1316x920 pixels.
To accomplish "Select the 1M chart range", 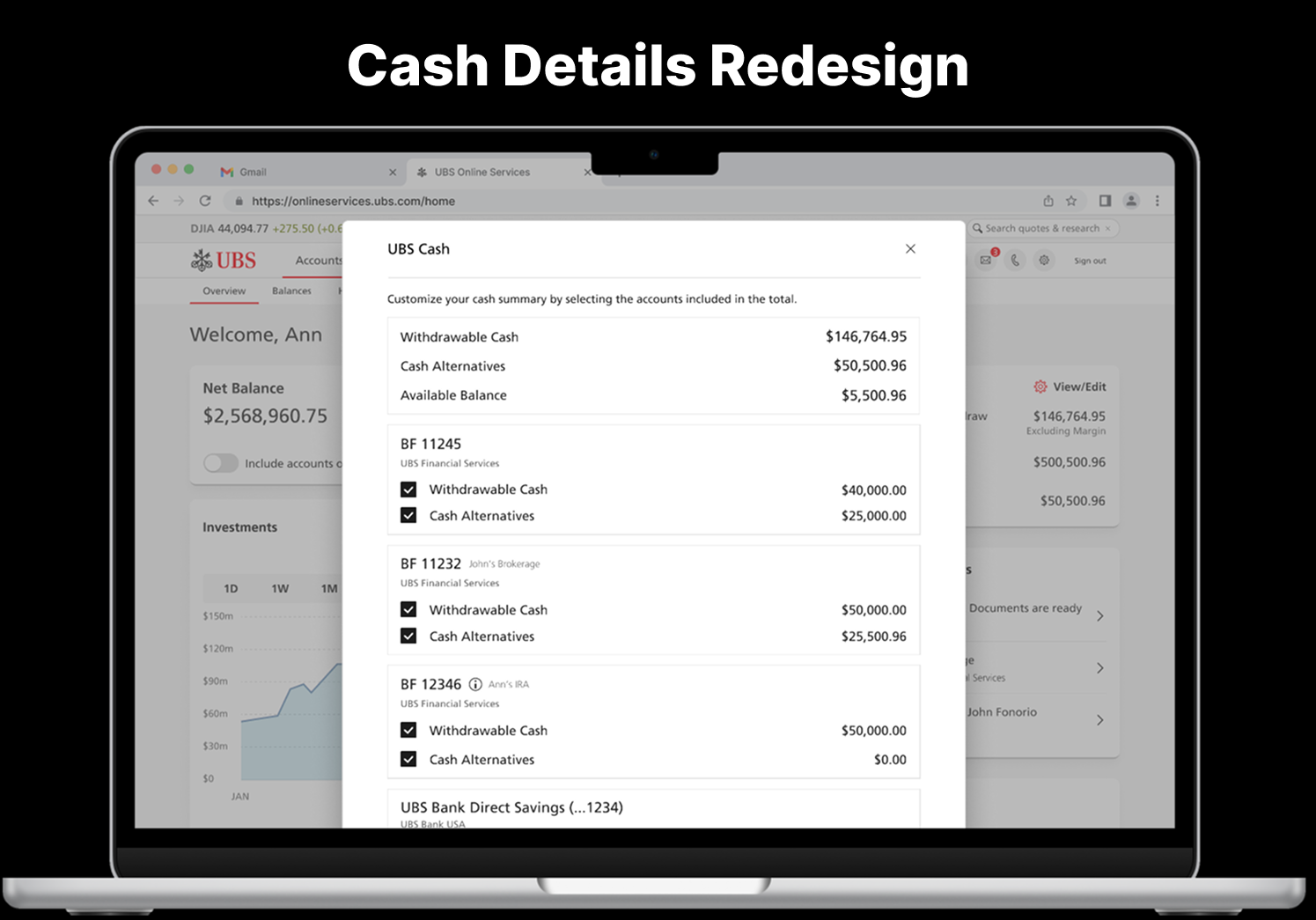I will point(329,588).
